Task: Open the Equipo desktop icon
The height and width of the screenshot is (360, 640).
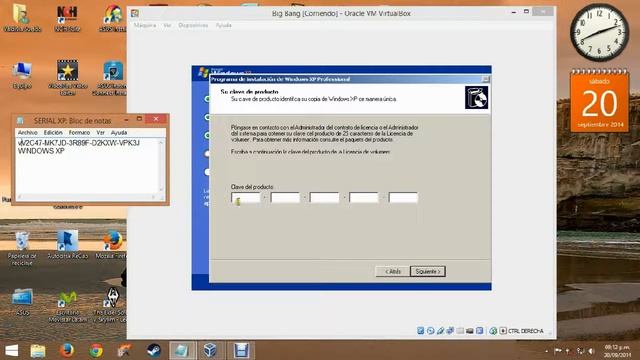Action: 22,76
